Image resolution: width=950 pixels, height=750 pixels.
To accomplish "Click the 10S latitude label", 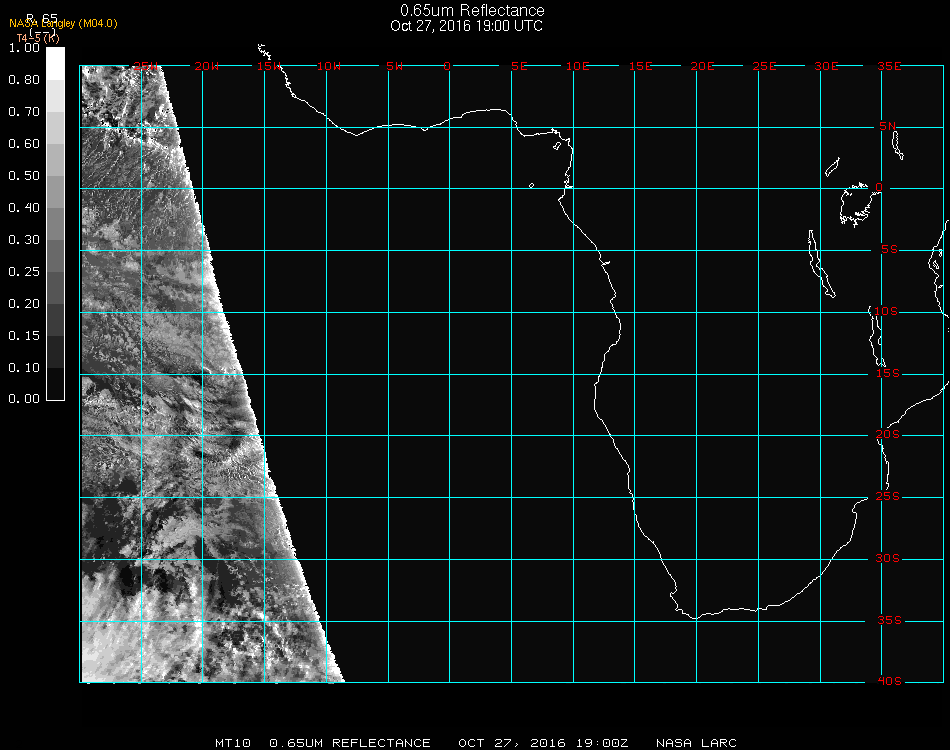I will 886,311.
